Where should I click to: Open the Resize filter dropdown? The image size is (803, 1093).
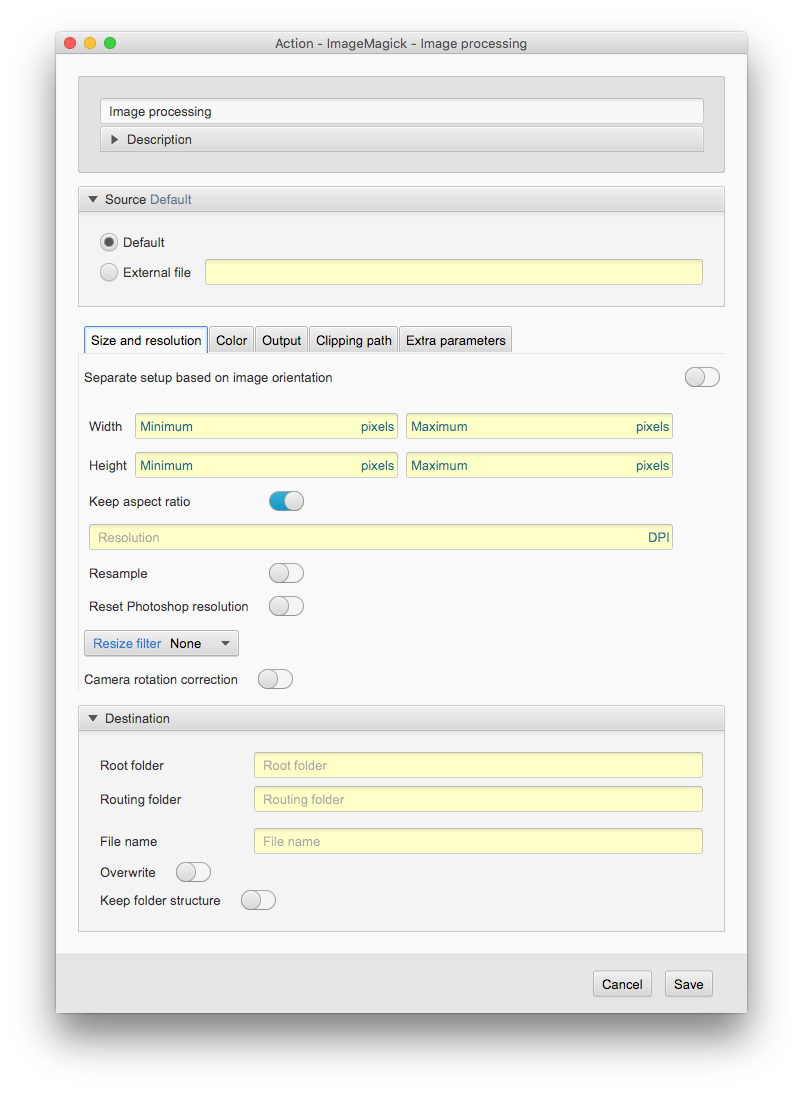(x=161, y=643)
